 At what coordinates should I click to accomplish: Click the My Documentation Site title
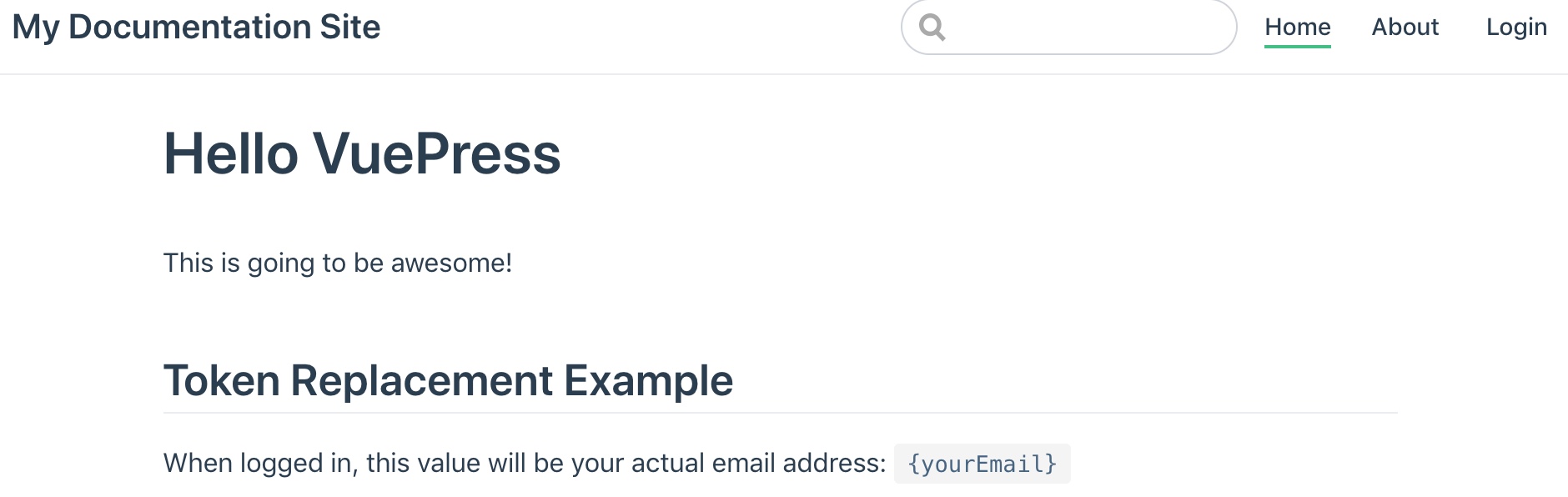(x=196, y=27)
